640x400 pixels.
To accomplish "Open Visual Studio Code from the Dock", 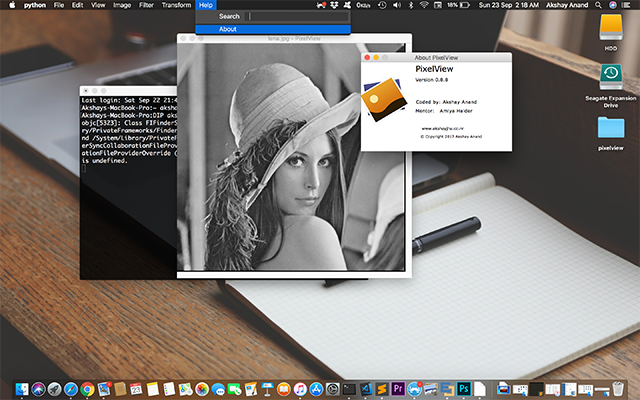I will [x=366, y=389].
